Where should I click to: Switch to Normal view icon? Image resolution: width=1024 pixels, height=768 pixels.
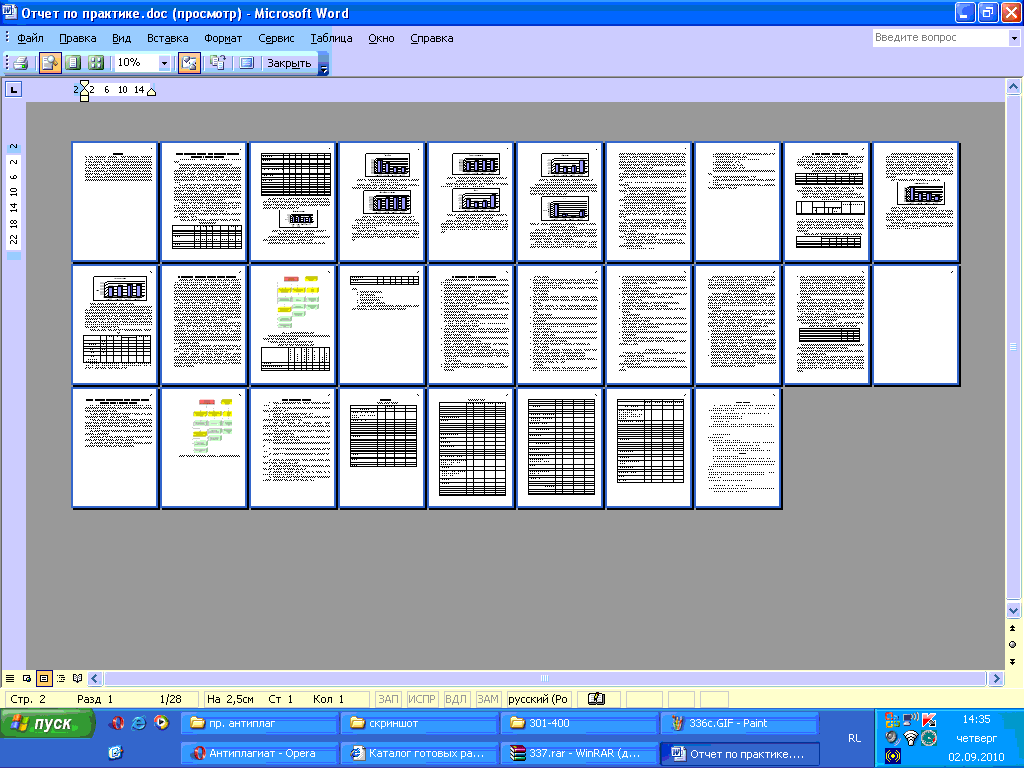click(x=10, y=678)
